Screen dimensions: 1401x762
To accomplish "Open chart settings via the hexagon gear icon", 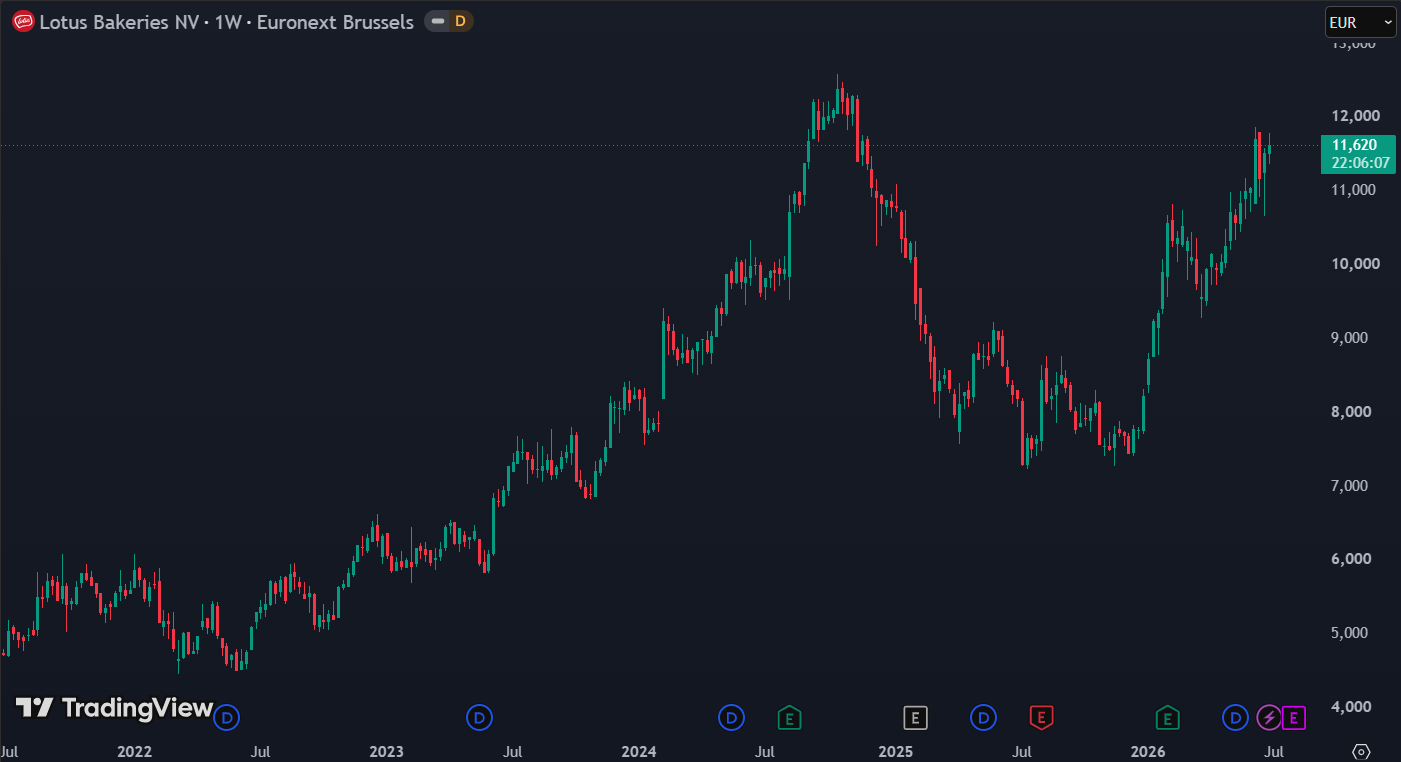I will pyautogui.click(x=1361, y=750).
